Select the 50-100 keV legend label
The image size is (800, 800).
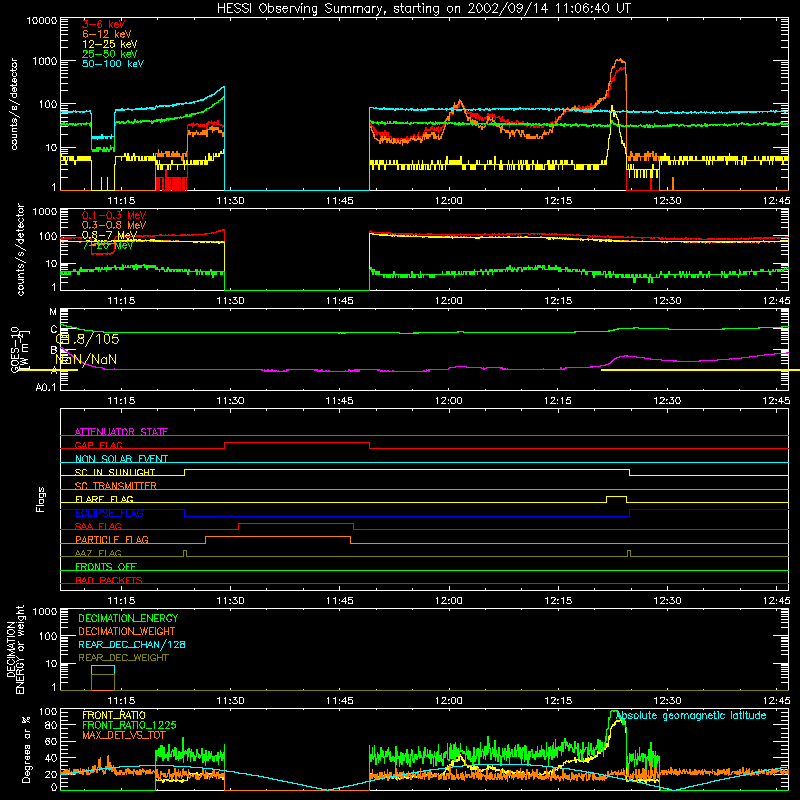113,64
